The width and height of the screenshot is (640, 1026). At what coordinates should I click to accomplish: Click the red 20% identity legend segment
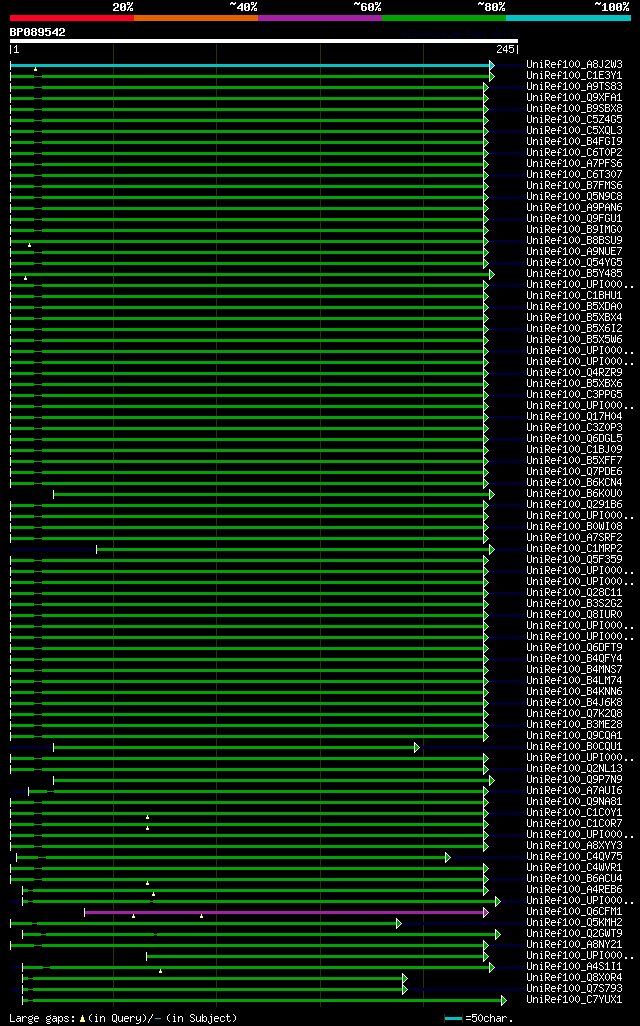coord(72,18)
